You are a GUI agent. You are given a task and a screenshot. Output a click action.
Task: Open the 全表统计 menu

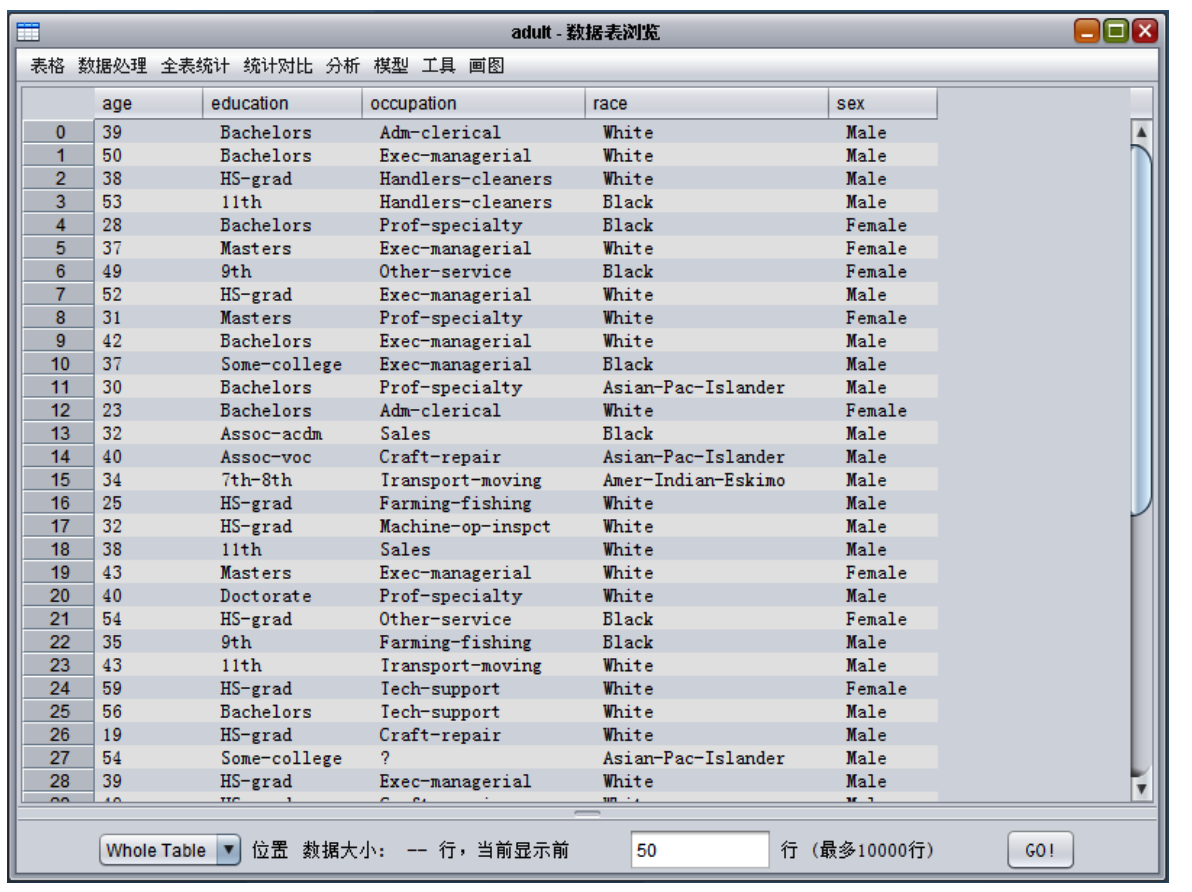click(195, 65)
